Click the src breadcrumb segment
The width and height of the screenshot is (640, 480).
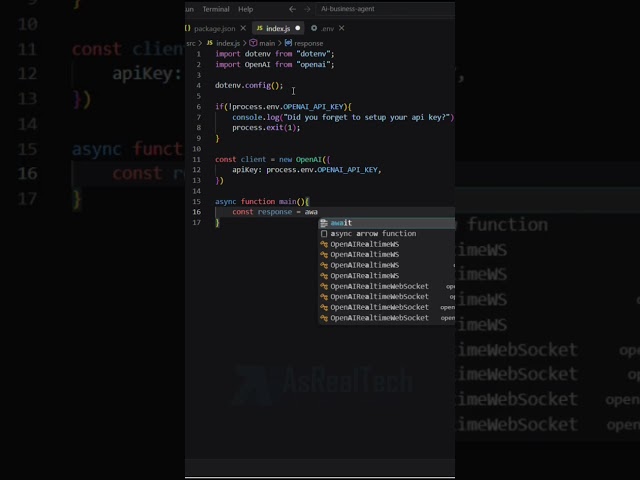point(191,43)
